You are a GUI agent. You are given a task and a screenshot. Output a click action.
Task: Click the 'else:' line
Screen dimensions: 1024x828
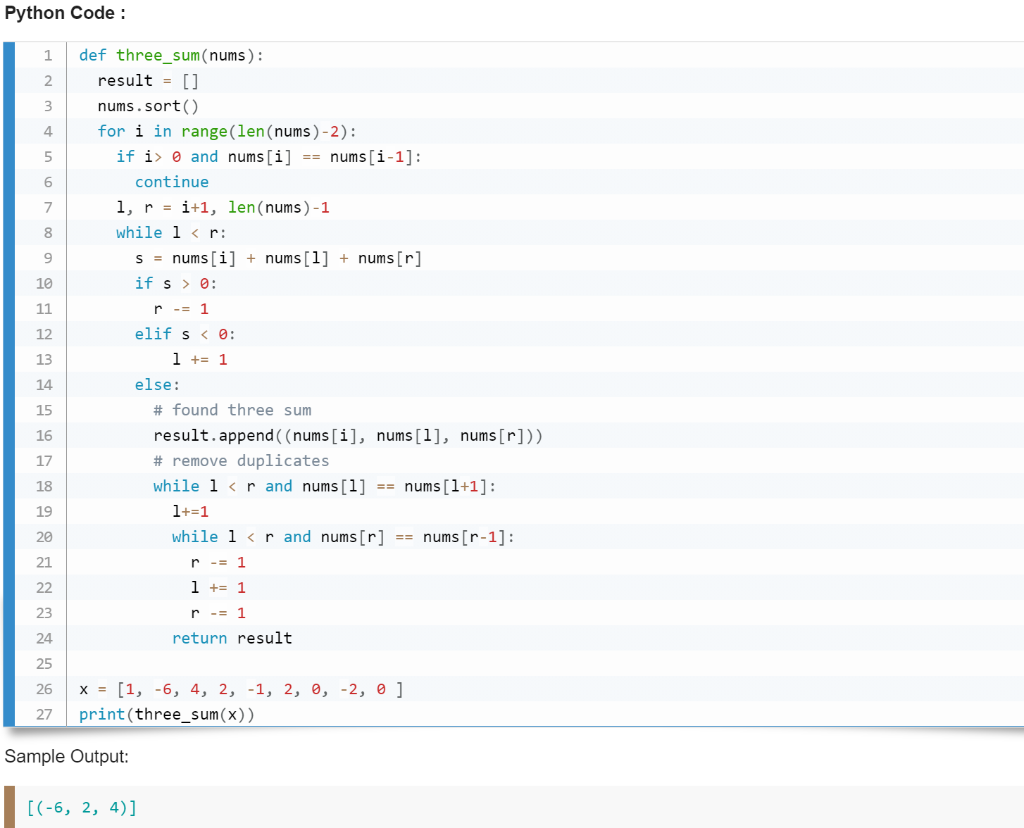(x=157, y=385)
